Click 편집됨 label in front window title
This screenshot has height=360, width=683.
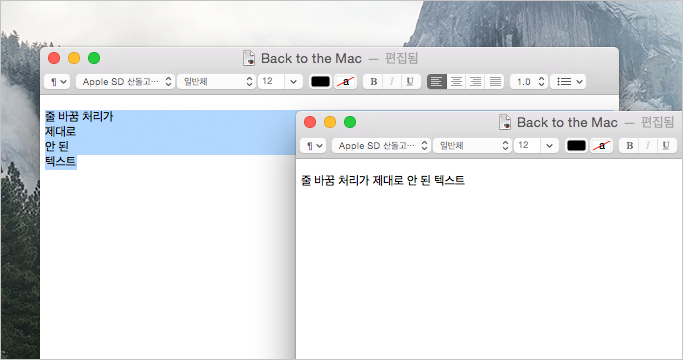657,122
